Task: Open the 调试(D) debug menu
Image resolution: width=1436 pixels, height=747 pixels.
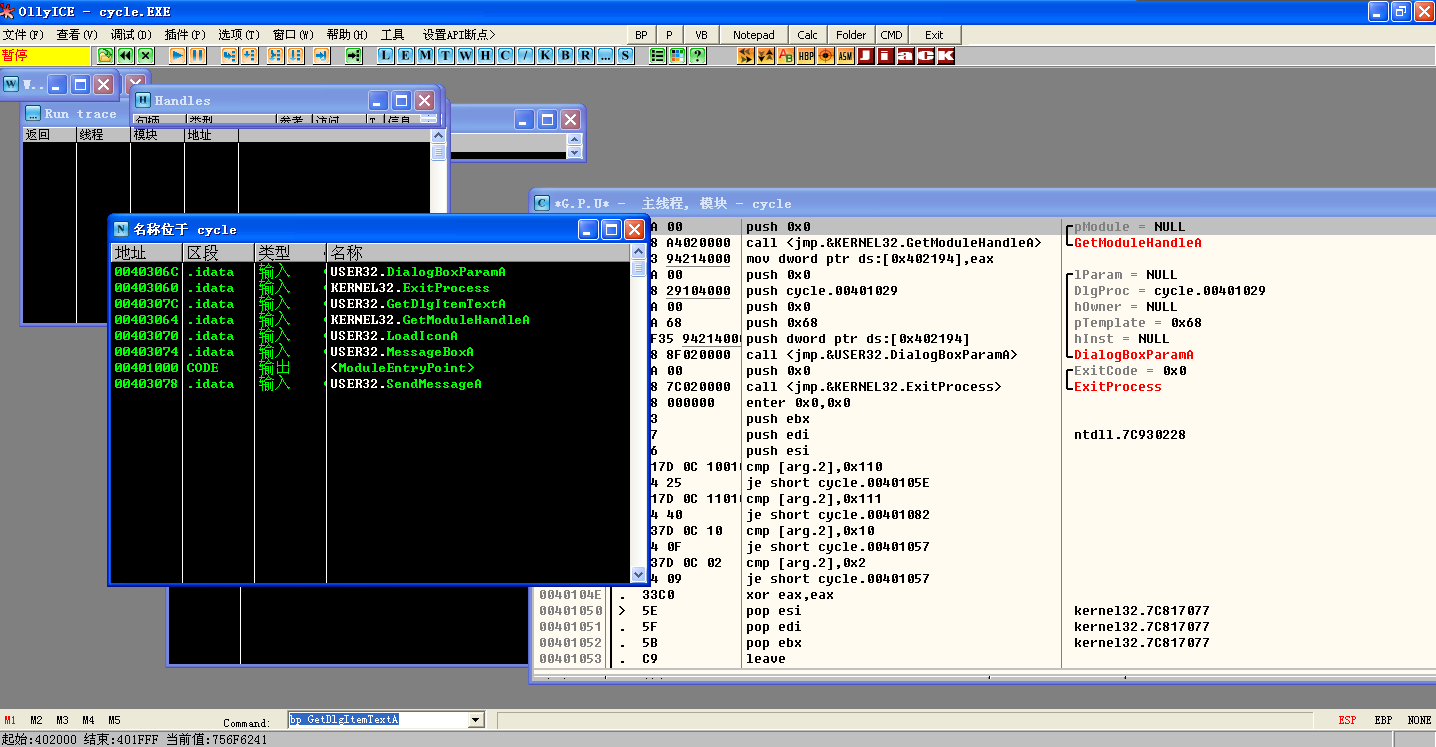Action: (x=131, y=35)
